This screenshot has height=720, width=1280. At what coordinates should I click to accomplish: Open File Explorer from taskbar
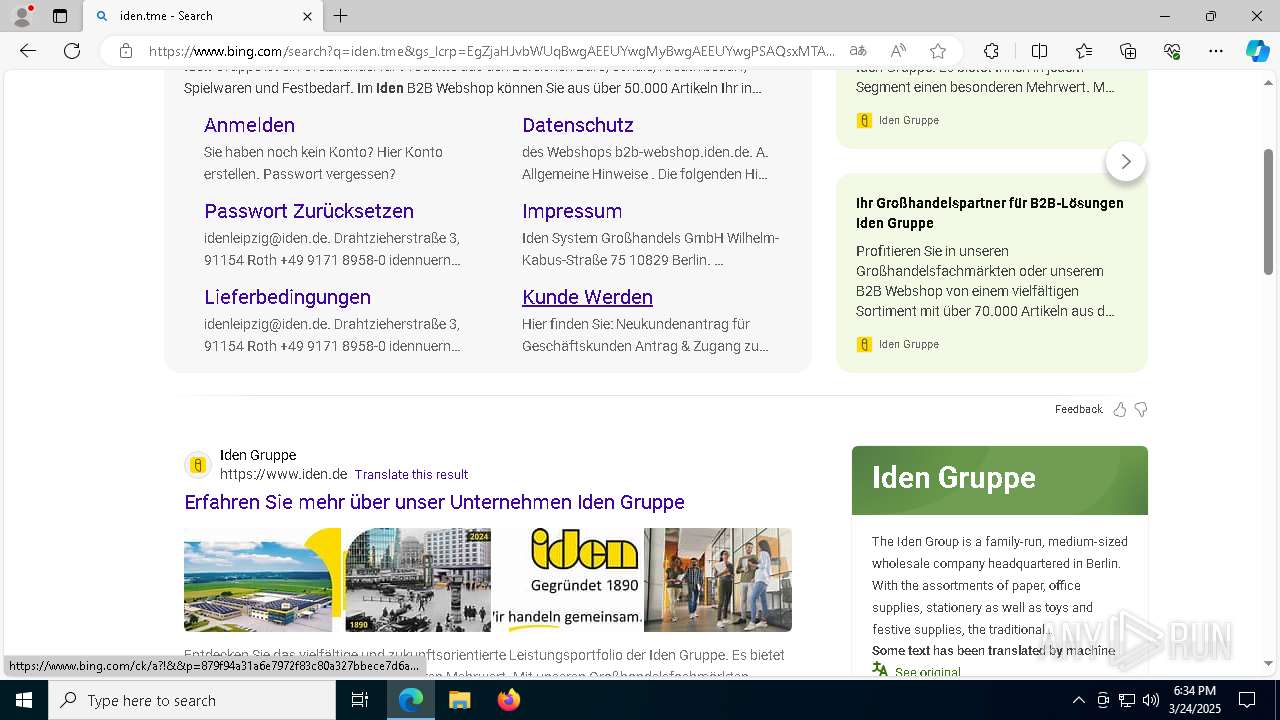[459, 700]
